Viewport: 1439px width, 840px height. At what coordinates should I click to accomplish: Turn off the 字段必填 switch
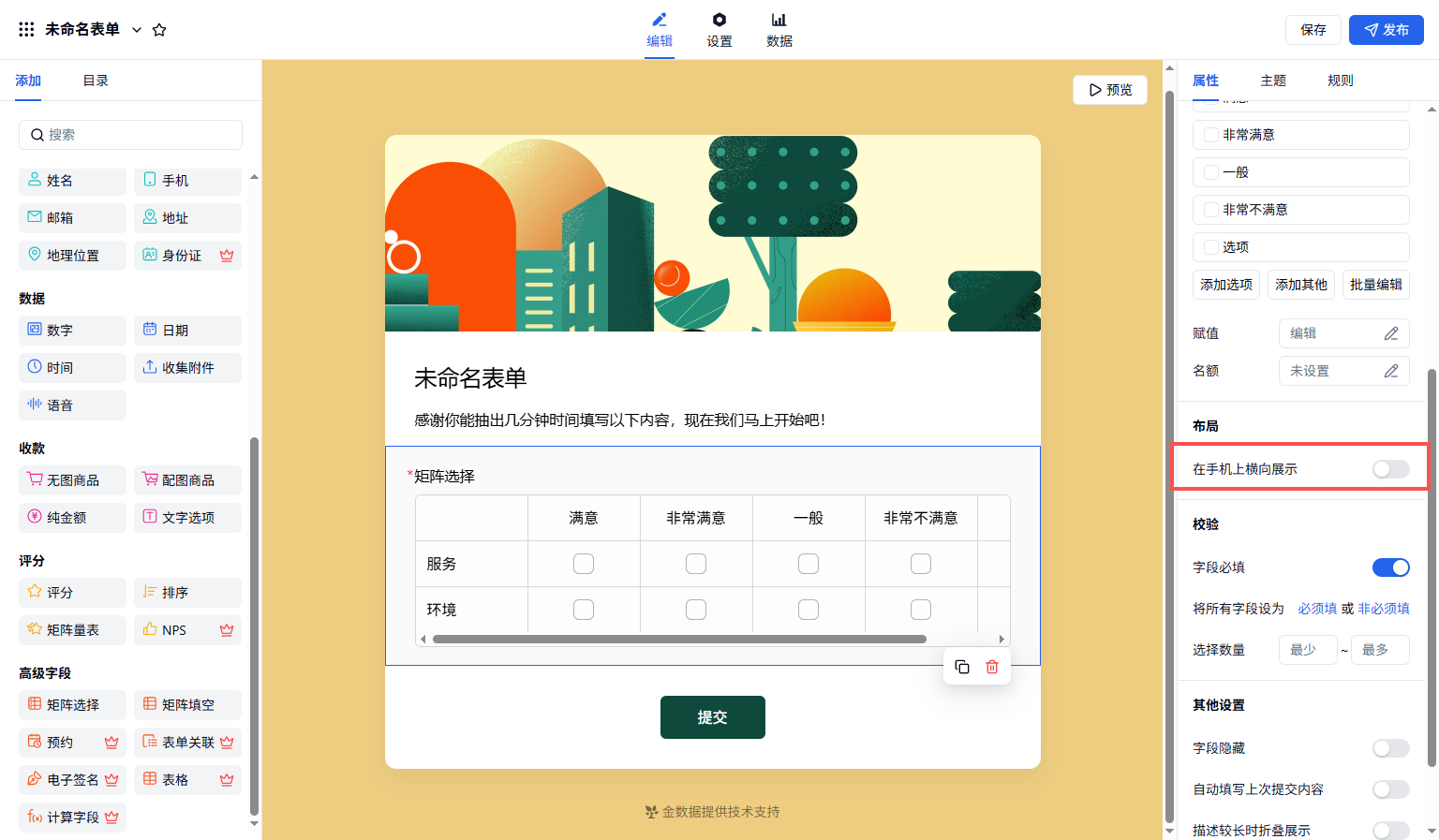1390,567
